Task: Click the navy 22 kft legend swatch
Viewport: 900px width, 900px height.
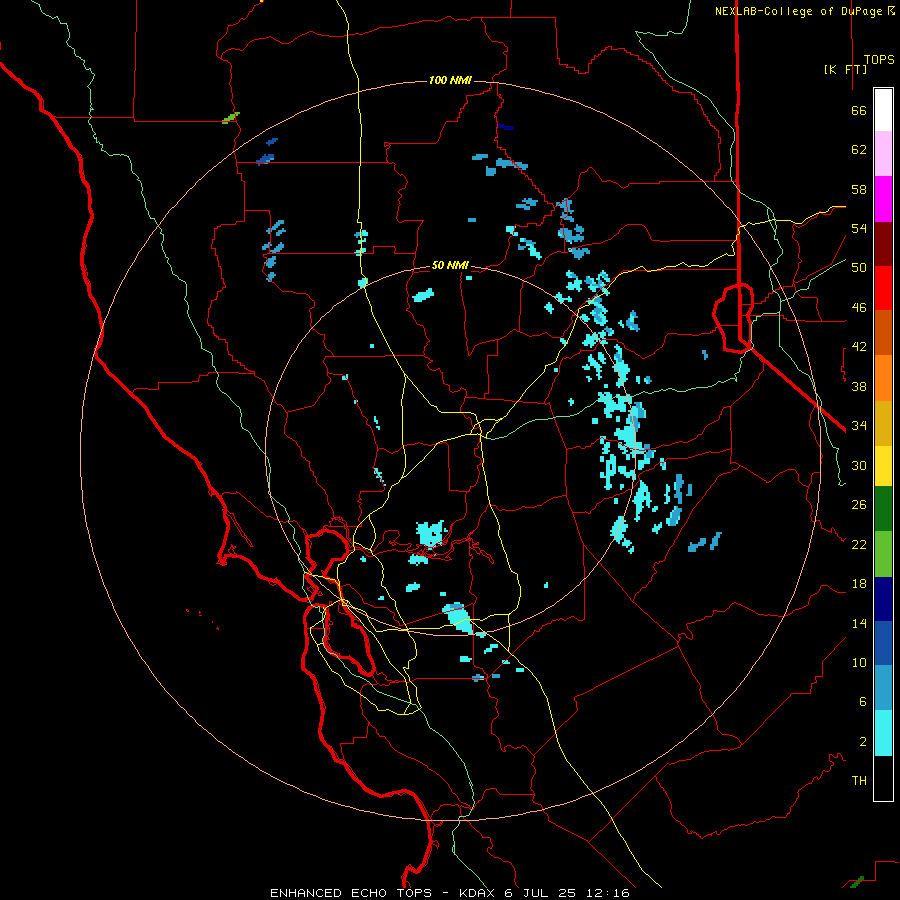Action: 883,599
